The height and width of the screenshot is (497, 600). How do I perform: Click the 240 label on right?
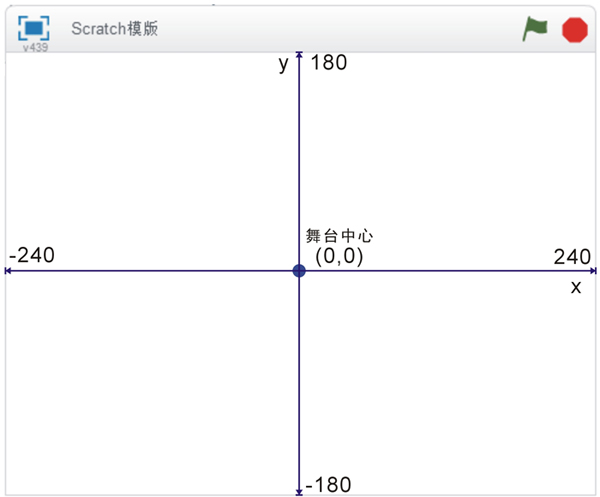(x=572, y=257)
